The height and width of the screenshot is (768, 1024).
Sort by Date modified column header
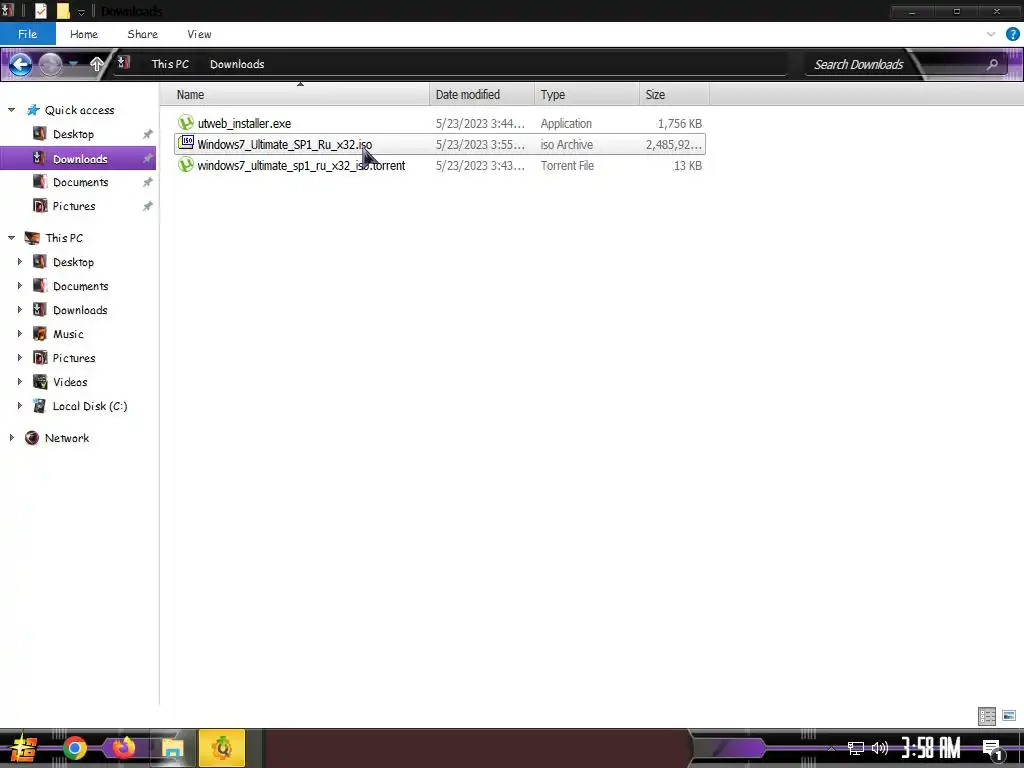[482, 95]
